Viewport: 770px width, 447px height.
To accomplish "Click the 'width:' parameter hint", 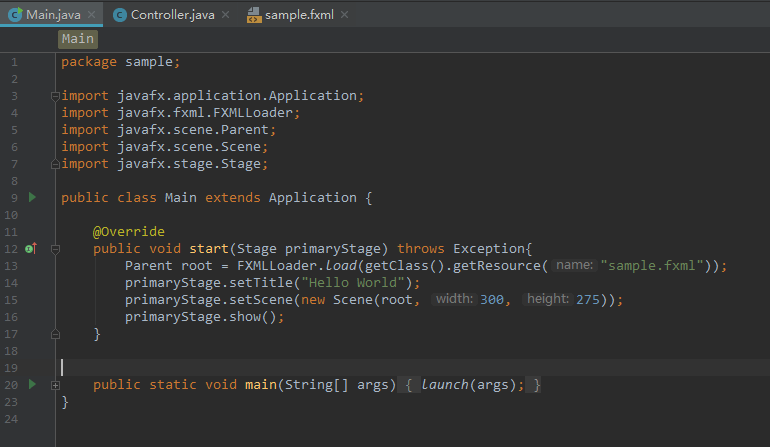I will (454, 299).
